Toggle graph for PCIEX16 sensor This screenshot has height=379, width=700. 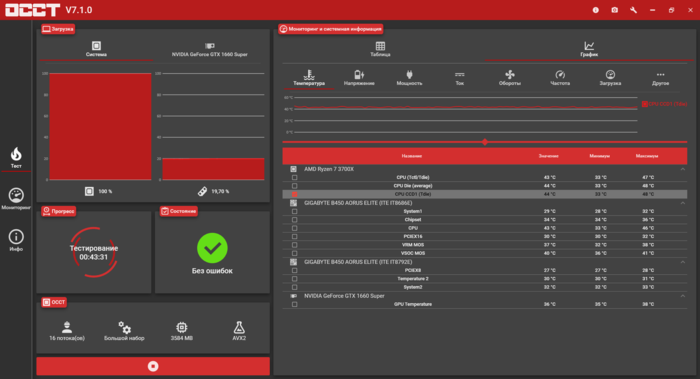click(x=294, y=237)
